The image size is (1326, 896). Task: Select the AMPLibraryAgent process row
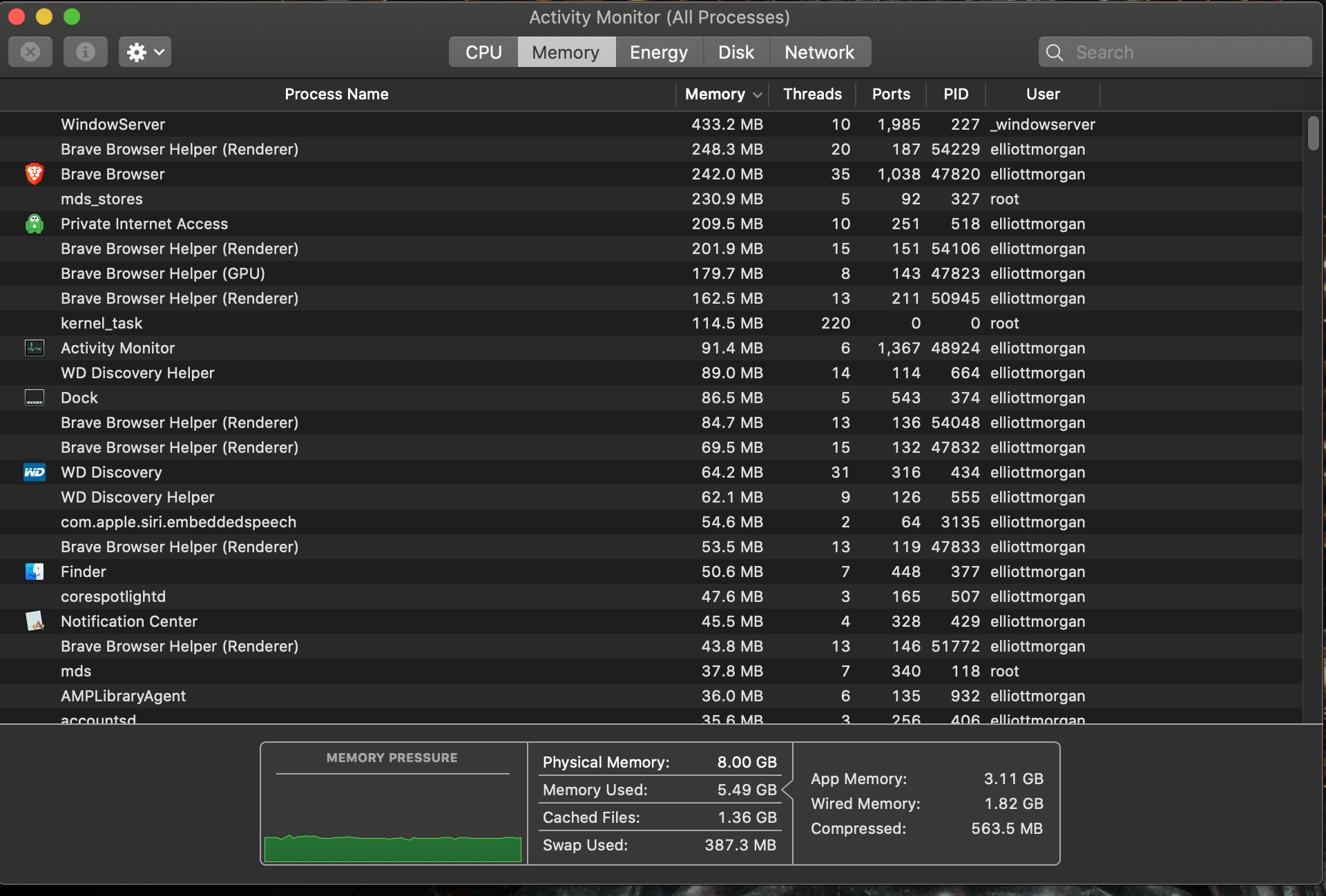pos(651,696)
